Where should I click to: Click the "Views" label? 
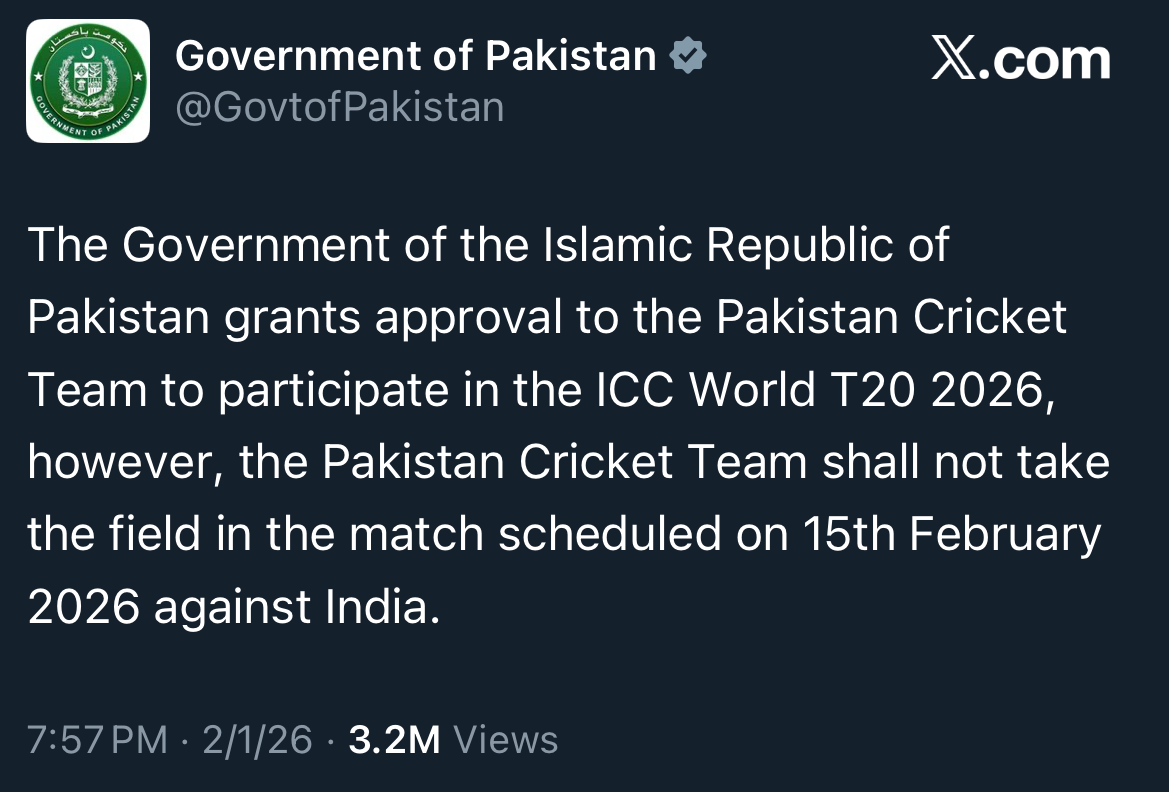coord(506,740)
